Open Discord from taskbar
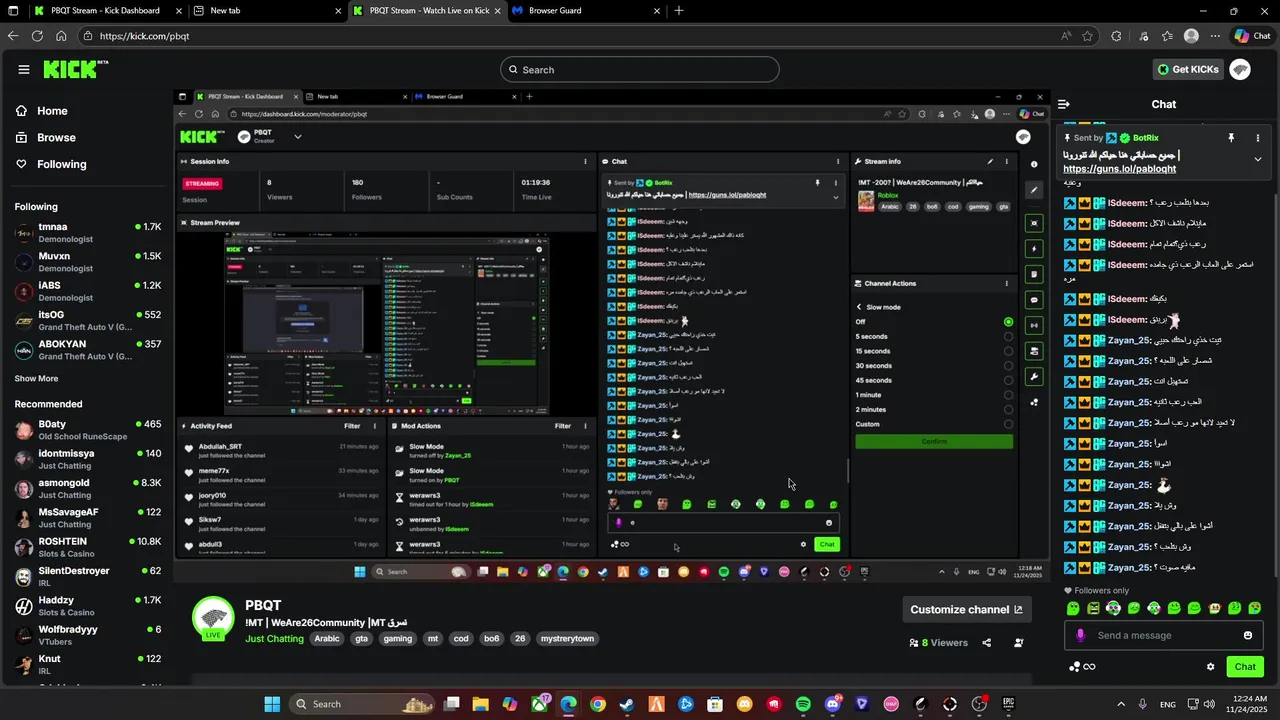Viewport: 1280px width, 720px height. 833,704
